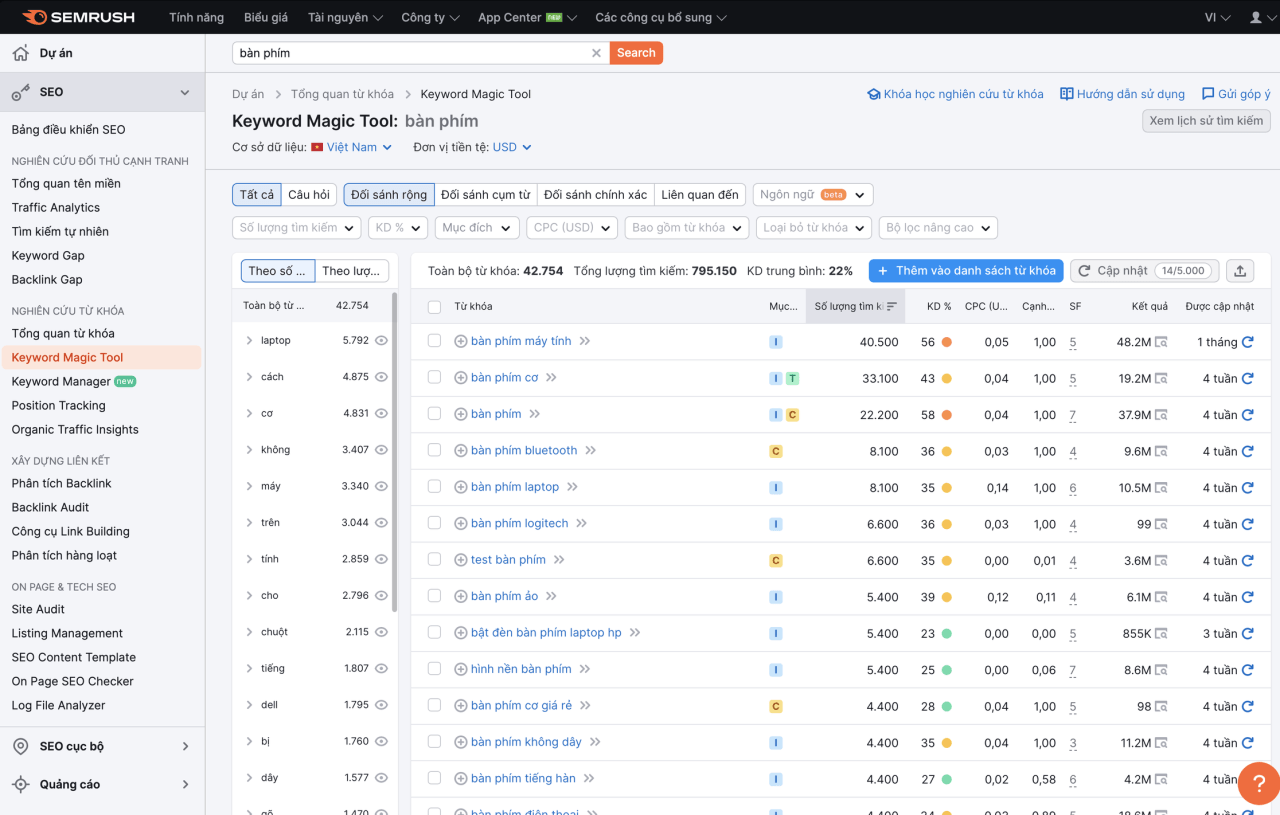Viewport: 1280px width, 815px height.
Task: Open the Việt Nam database dropdown
Action: pos(352,147)
